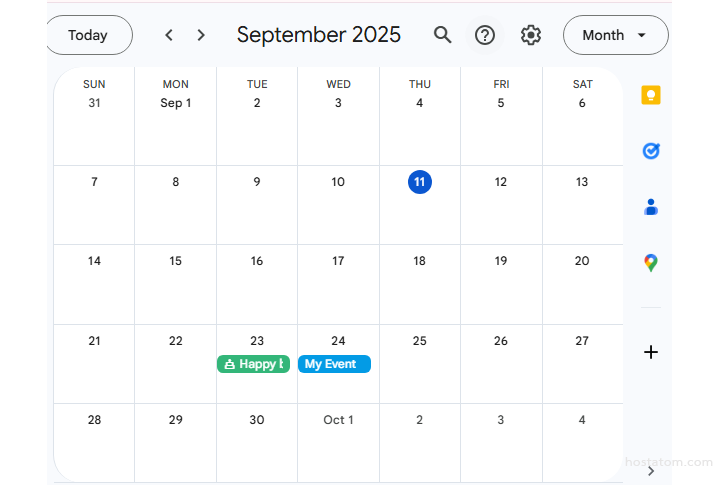The height and width of the screenshot is (485, 720).
Task: Open Google Contacts side panel icon
Action: coord(651,207)
